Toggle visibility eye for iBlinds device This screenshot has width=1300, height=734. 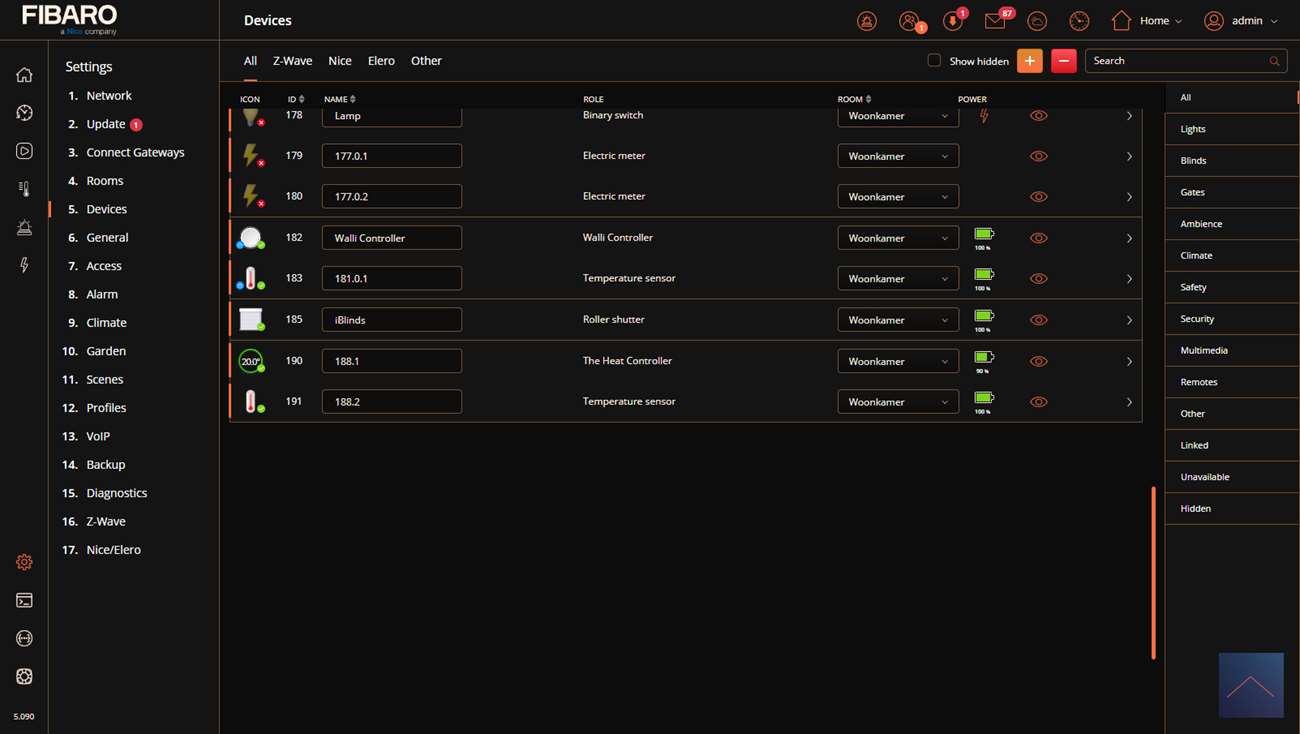(x=1039, y=320)
